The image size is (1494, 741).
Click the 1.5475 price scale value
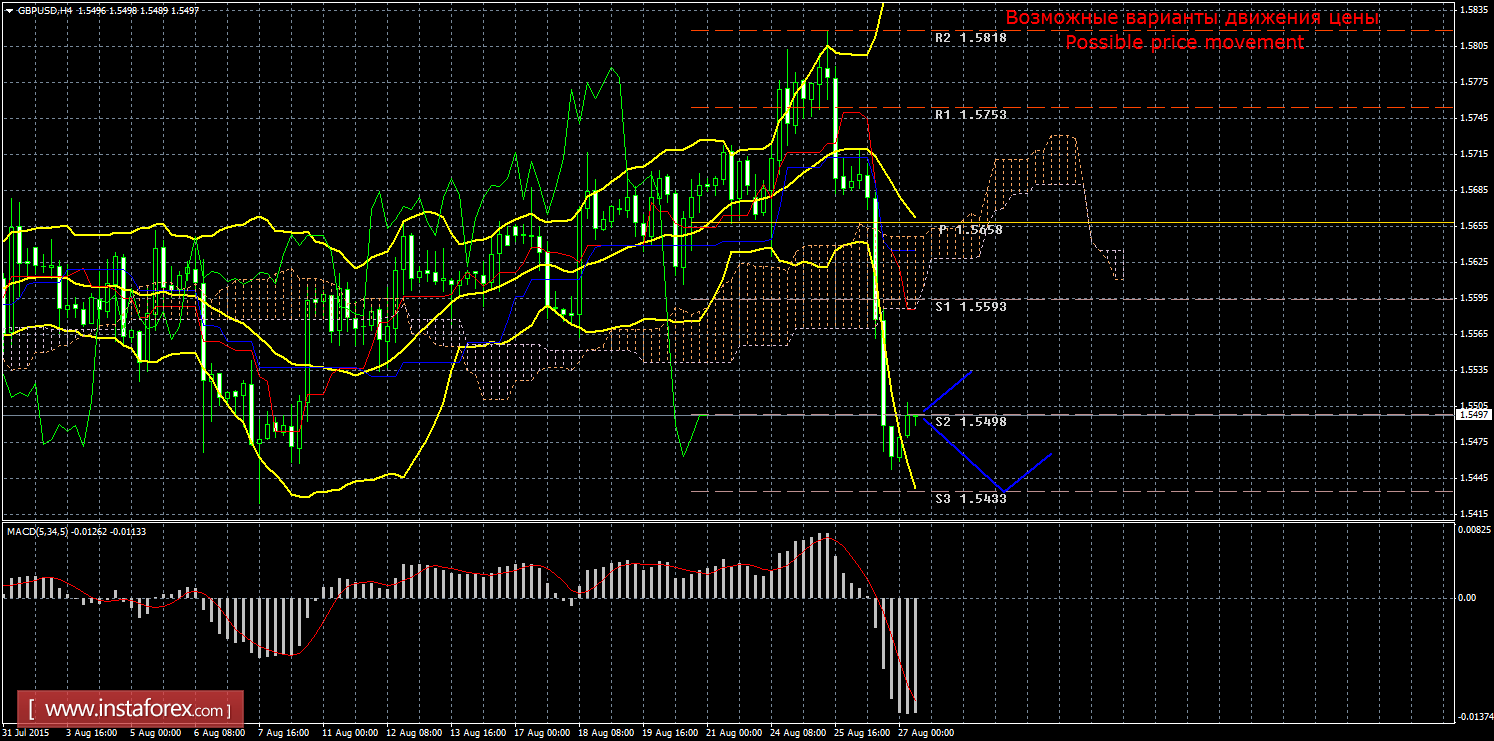click(1473, 441)
